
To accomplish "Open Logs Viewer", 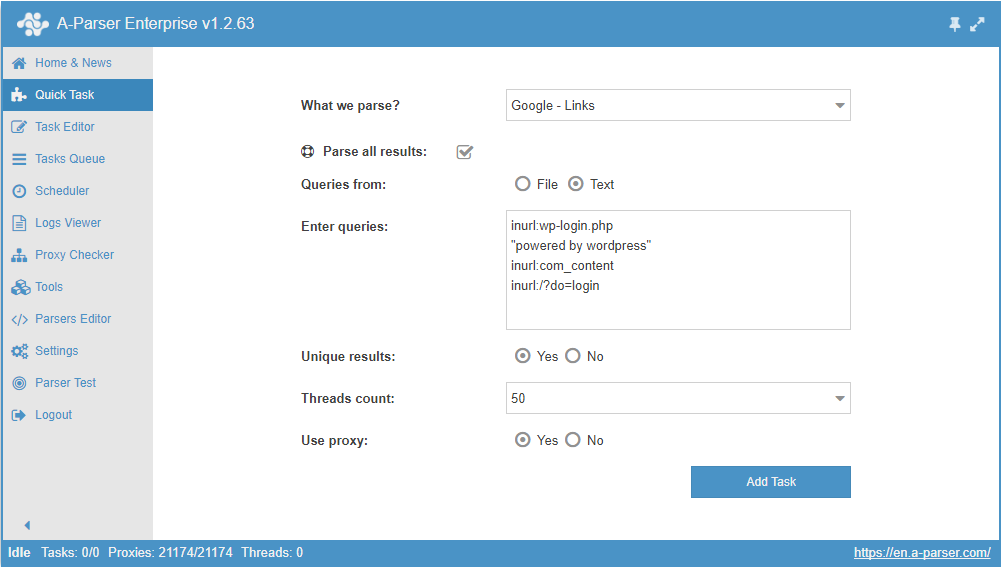I will point(77,223).
